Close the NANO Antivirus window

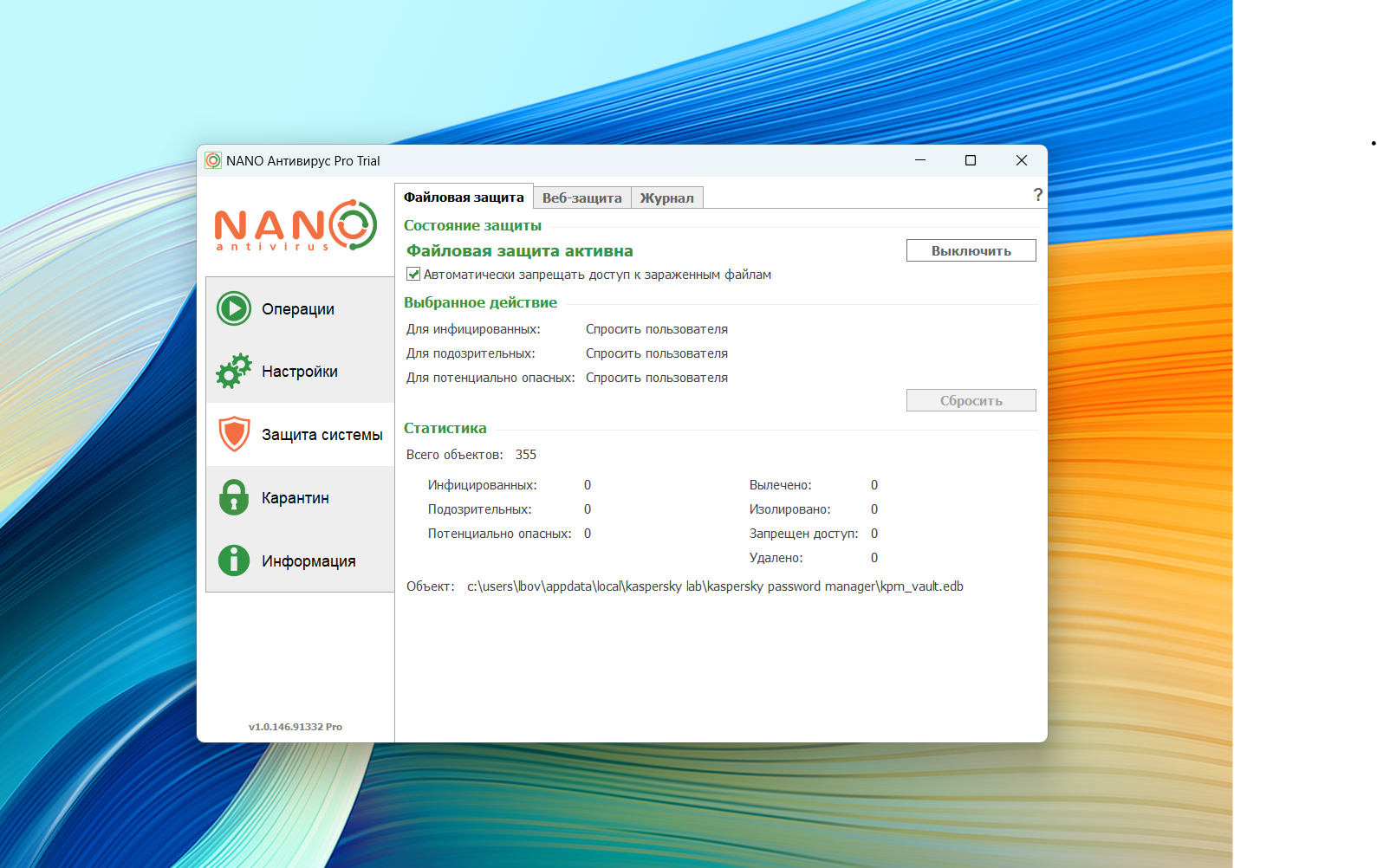[1022, 160]
